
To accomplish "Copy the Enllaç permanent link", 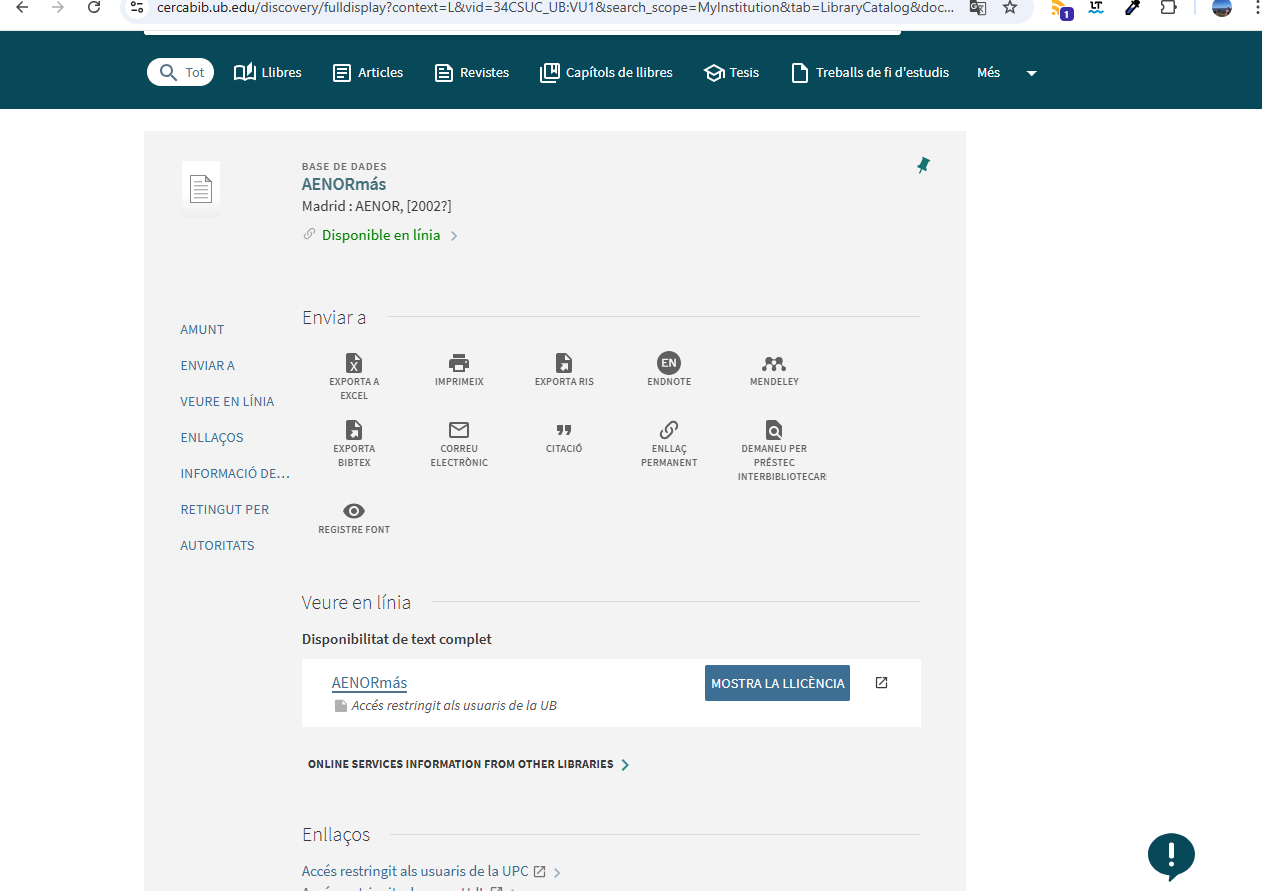I will pyautogui.click(x=669, y=431).
